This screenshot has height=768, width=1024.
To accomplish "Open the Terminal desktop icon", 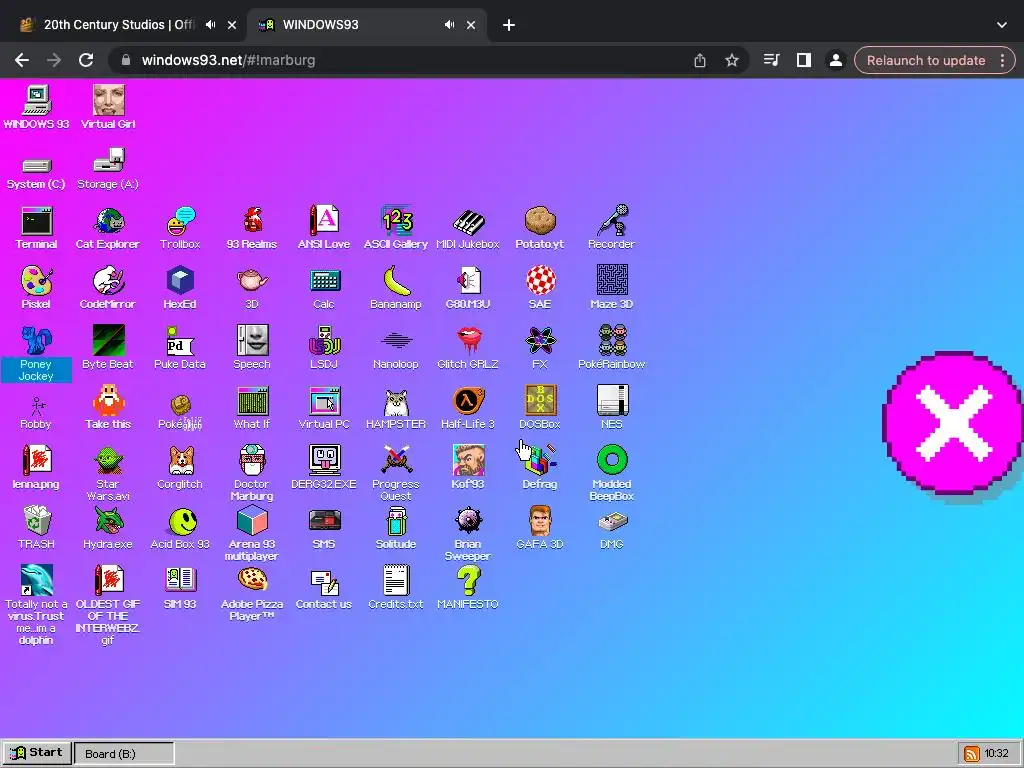I will (x=37, y=228).
